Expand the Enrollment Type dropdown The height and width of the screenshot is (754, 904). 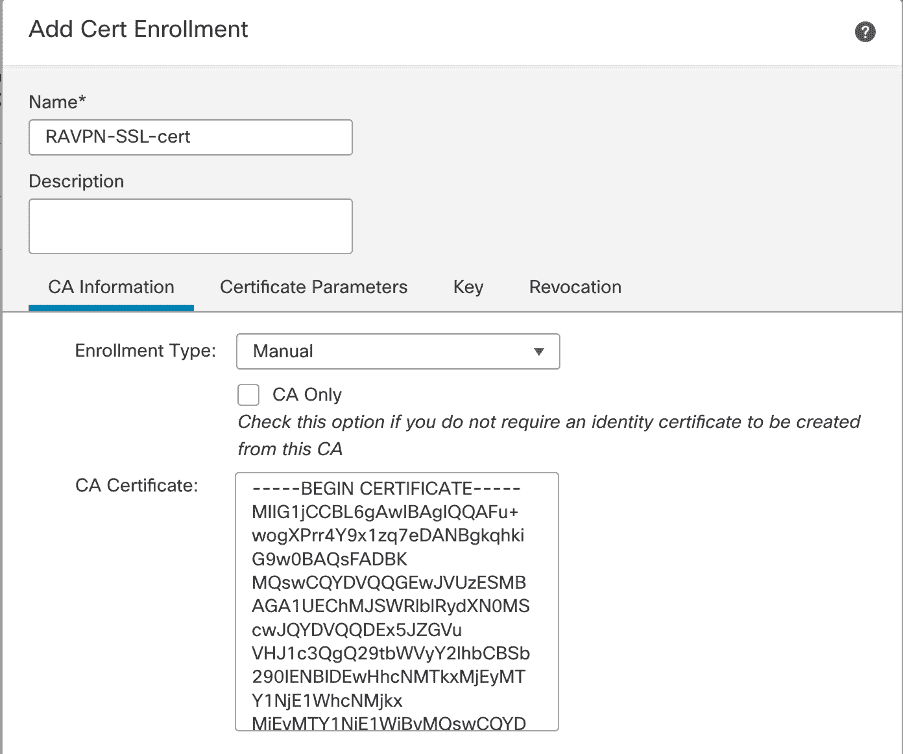pyautogui.click(x=398, y=351)
